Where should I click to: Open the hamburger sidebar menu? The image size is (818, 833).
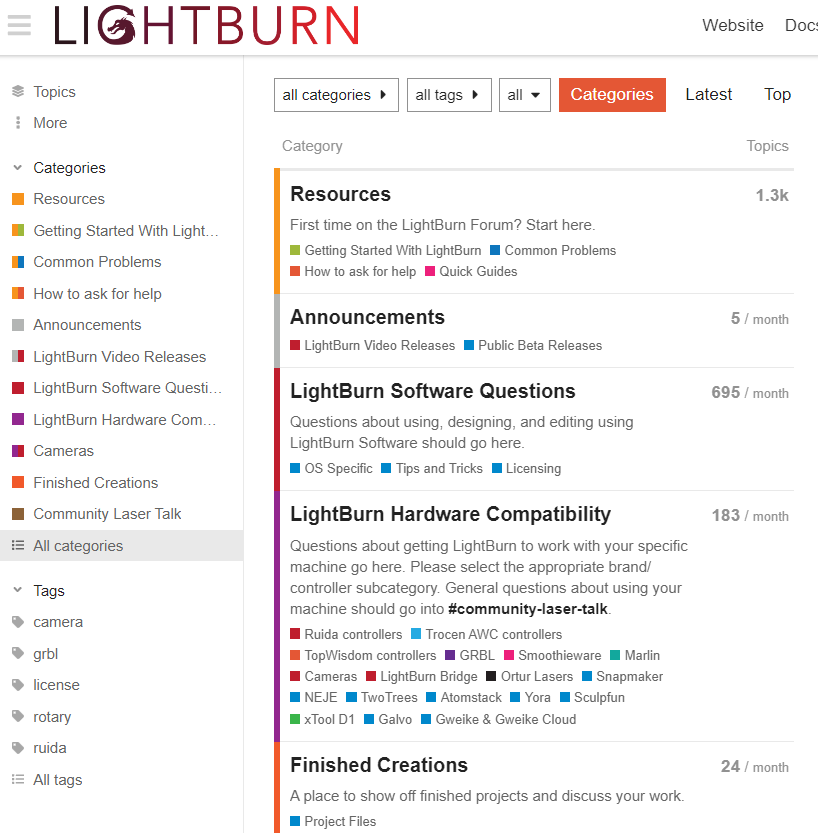click(19, 25)
